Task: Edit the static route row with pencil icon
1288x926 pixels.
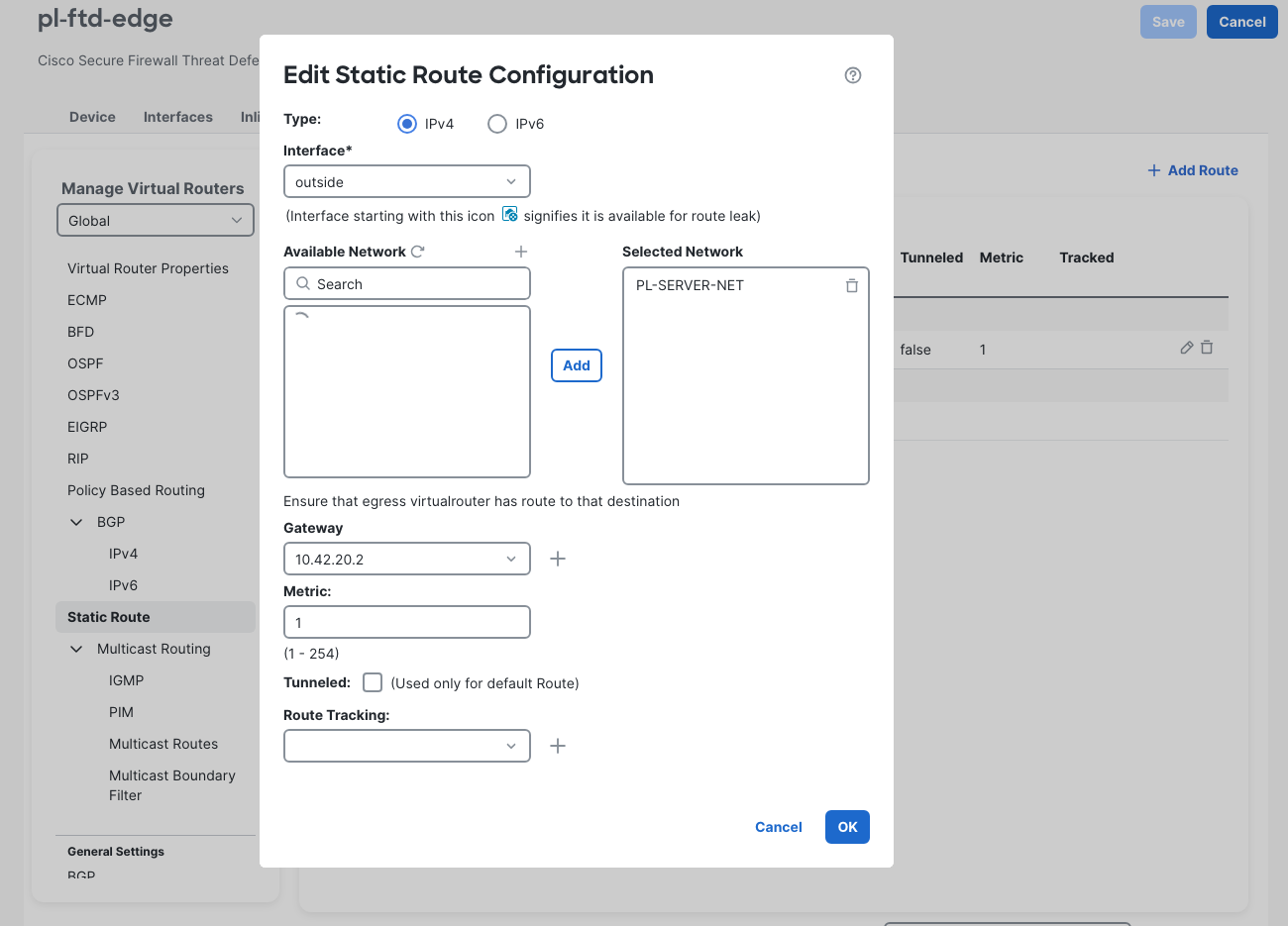Action: pos(1187,348)
